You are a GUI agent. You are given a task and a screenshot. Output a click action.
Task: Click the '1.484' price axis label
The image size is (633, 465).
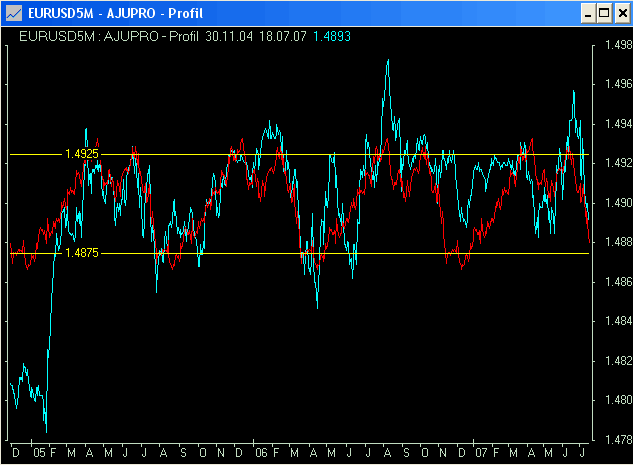tap(618, 321)
